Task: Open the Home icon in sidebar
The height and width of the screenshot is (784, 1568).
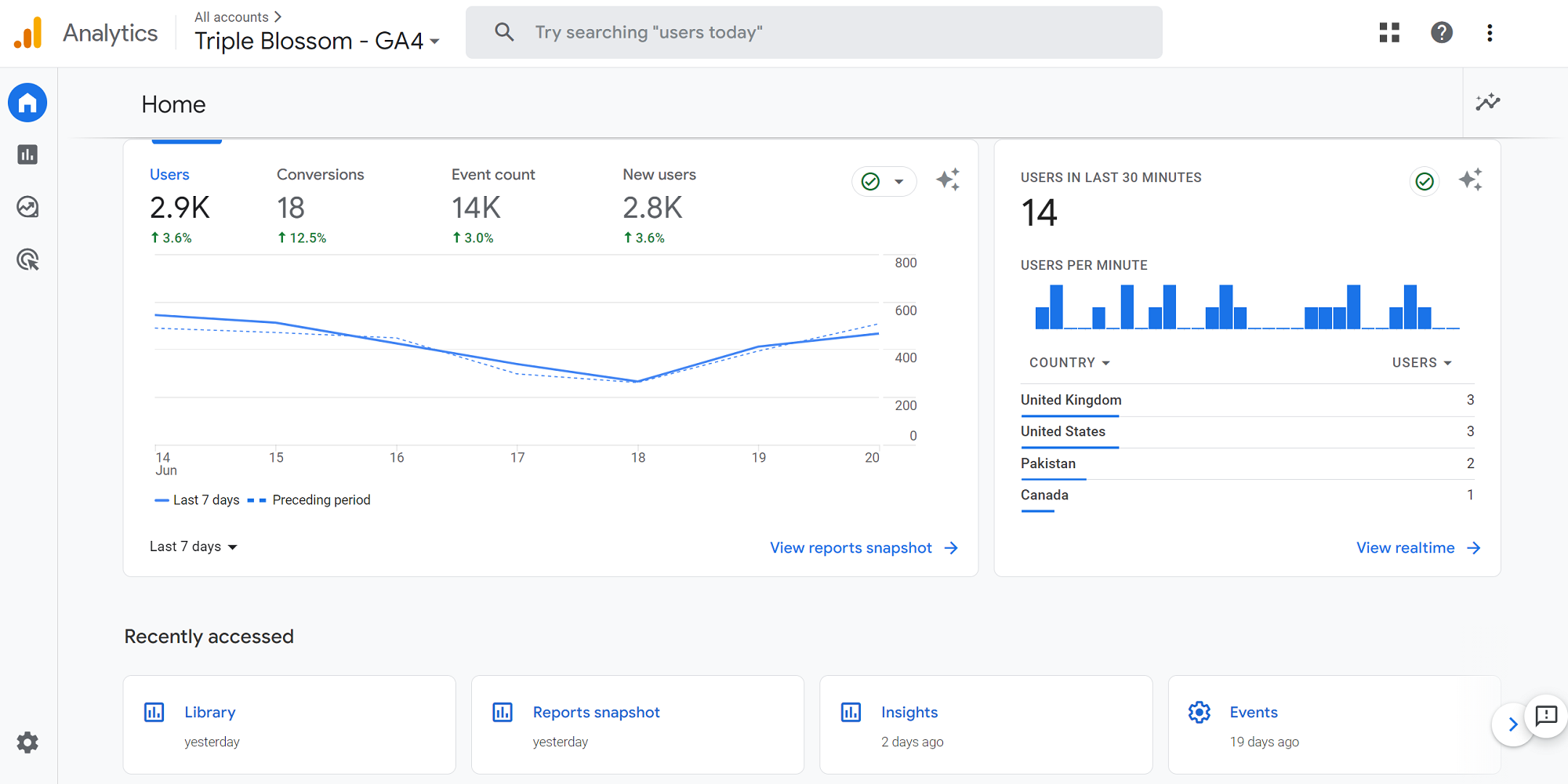Action: [27, 103]
